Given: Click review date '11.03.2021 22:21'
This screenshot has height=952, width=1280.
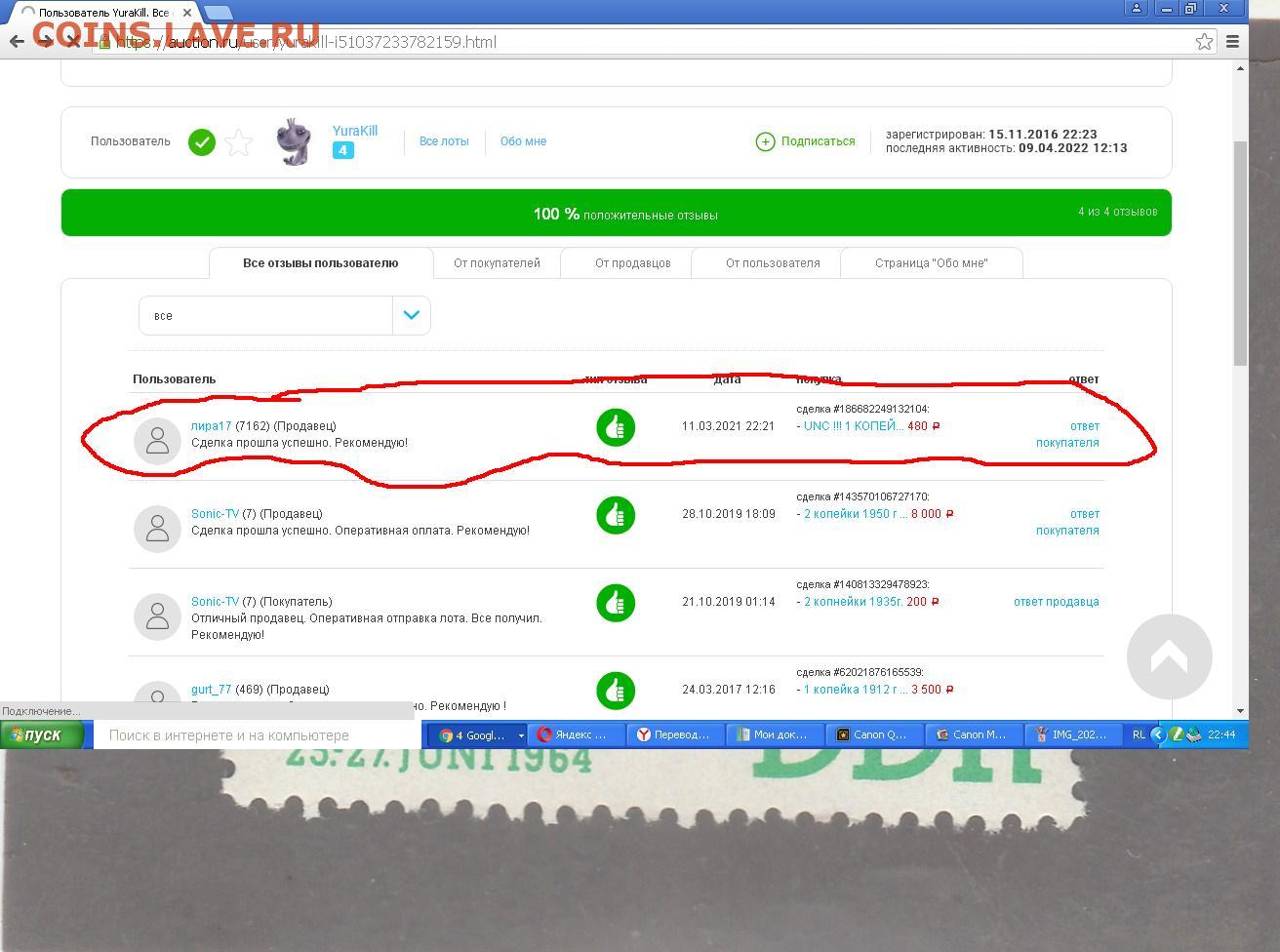Looking at the screenshot, I should pyautogui.click(x=728, y=426).
